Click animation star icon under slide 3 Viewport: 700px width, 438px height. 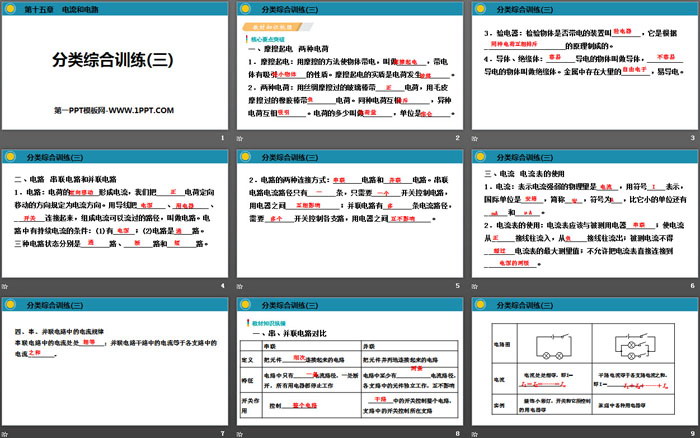(475, 138)
